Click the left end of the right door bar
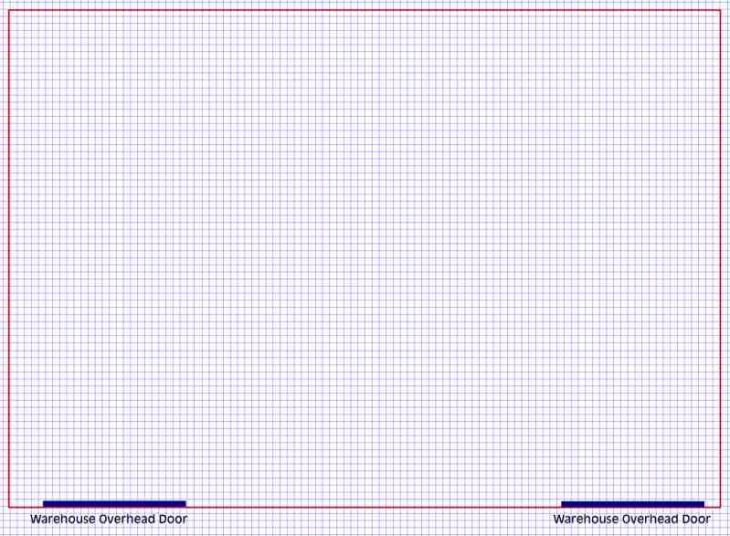Viewport: 730px width, 536px height. [x=564, y=503]
